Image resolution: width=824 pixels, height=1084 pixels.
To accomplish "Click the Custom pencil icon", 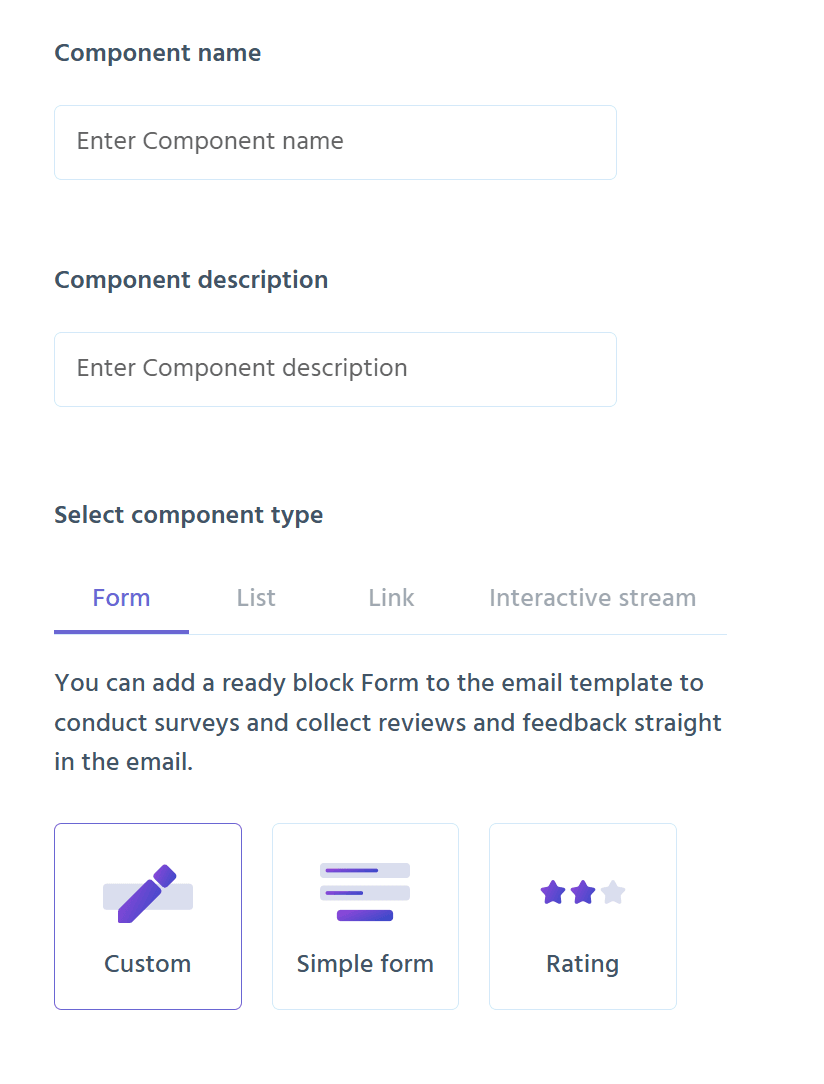I will pyautogui.click(x=146, y=892).
